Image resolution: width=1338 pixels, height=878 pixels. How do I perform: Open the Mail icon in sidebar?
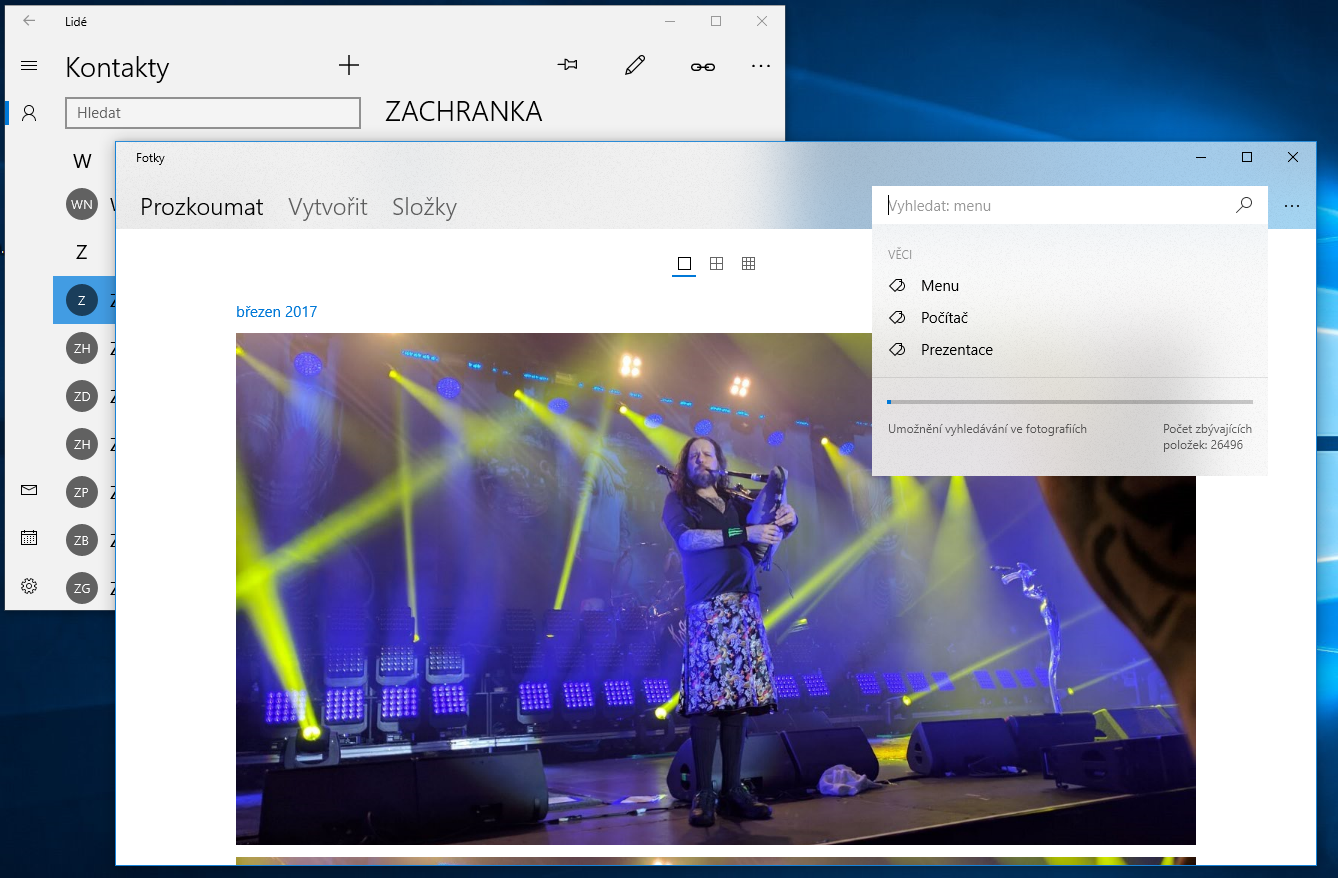point(29,490)
